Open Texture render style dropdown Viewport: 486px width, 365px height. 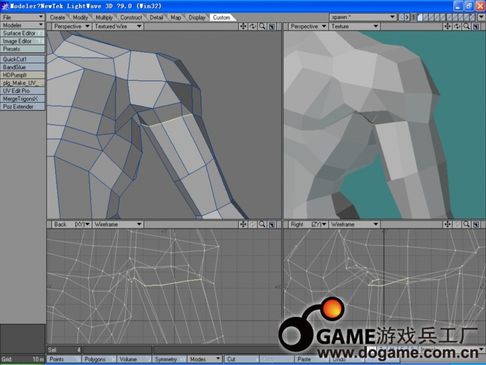[355, 26]
